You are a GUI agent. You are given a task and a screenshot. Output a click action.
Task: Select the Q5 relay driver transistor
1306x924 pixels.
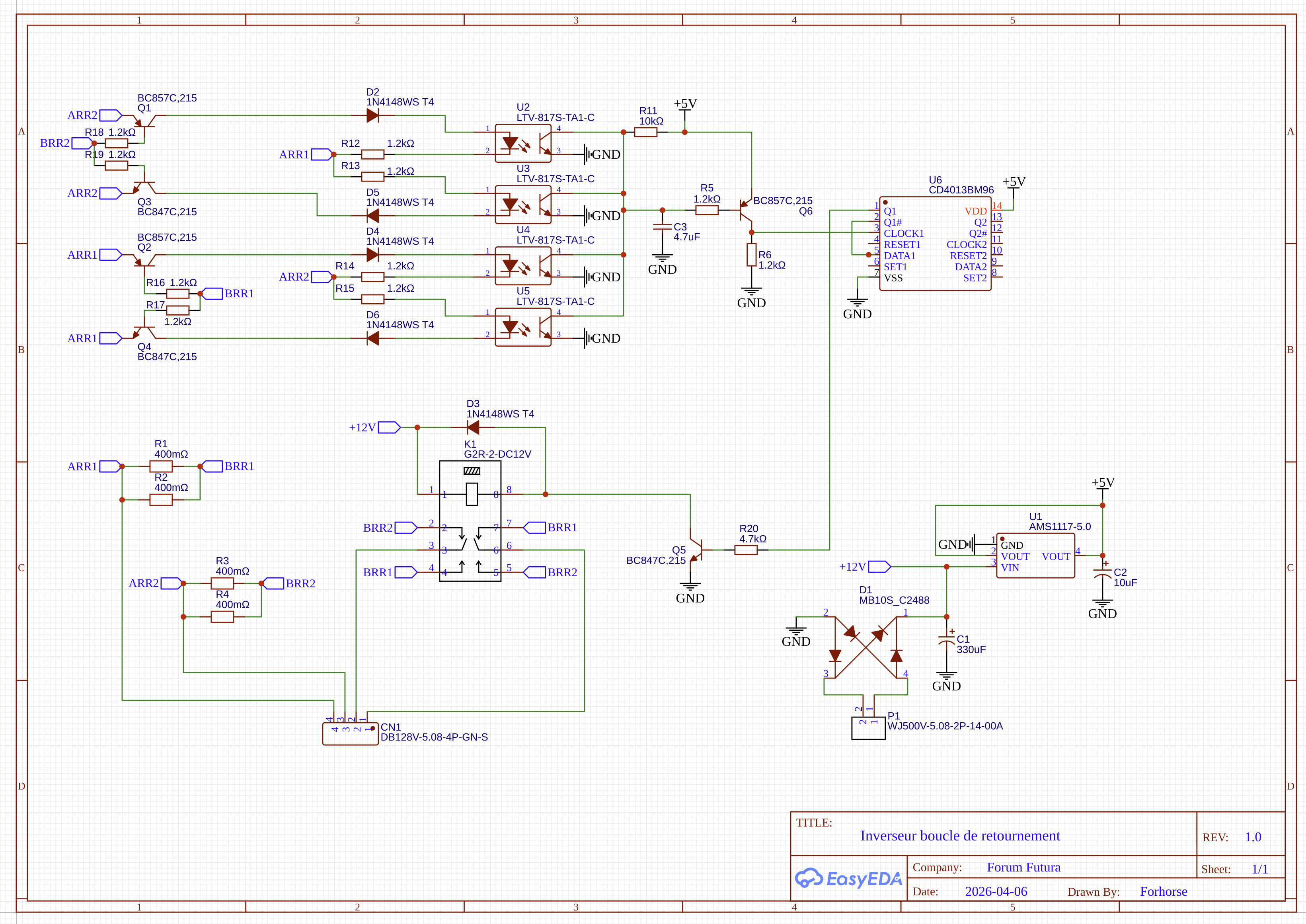coord(696,550)
